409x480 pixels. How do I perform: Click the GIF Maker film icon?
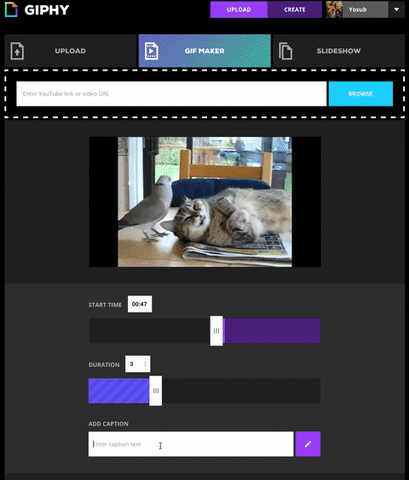(x=151, y=51)
